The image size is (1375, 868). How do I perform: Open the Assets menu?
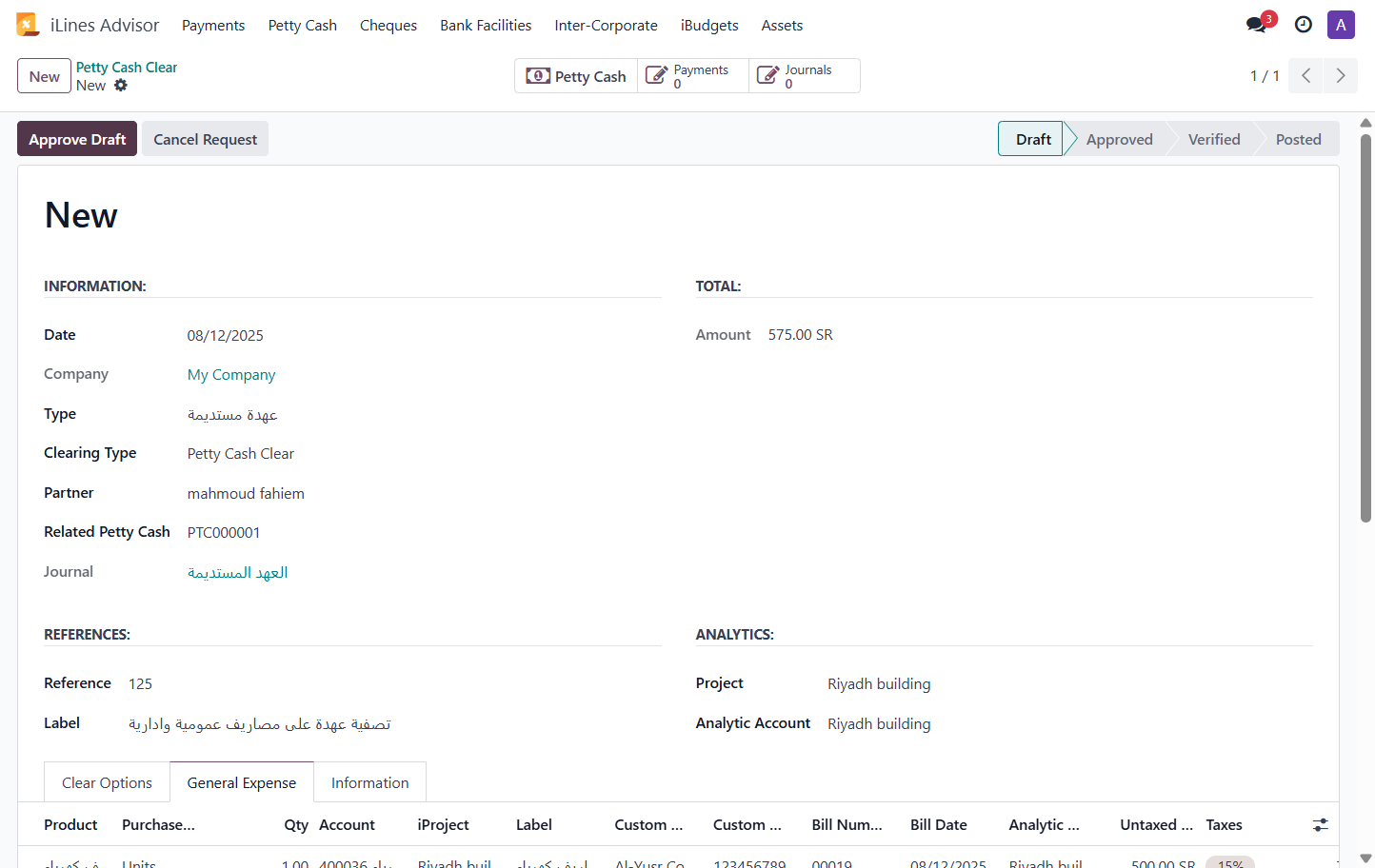tap(782, 26)
